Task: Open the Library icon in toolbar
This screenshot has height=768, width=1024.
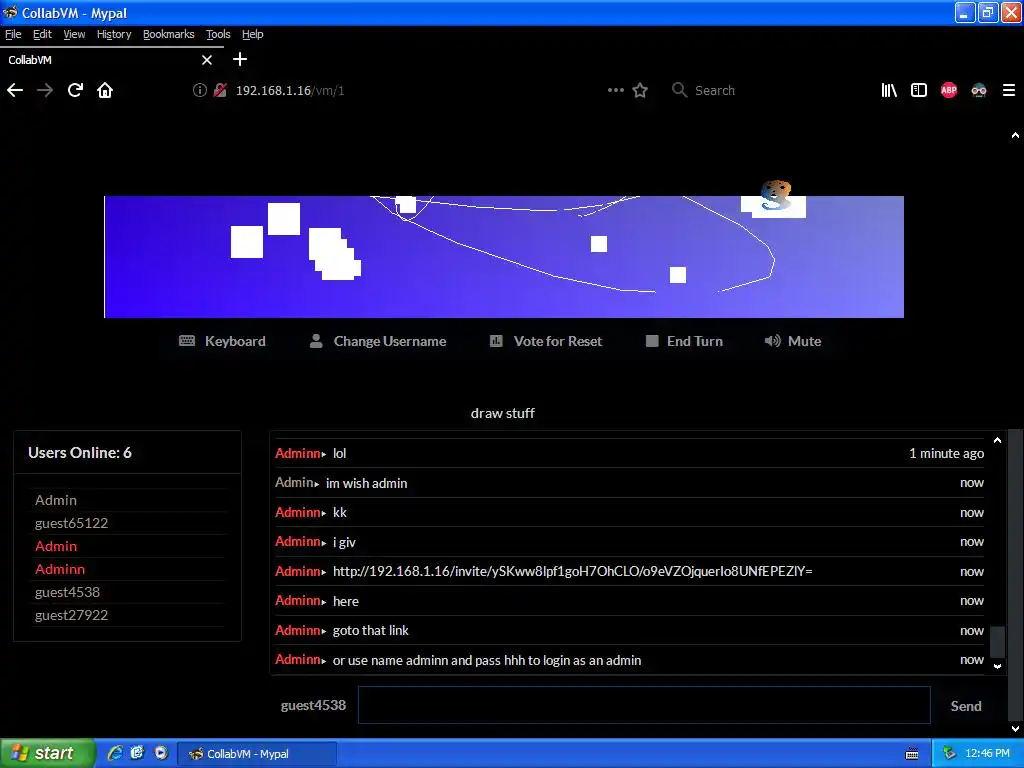Action: [889, 90]
